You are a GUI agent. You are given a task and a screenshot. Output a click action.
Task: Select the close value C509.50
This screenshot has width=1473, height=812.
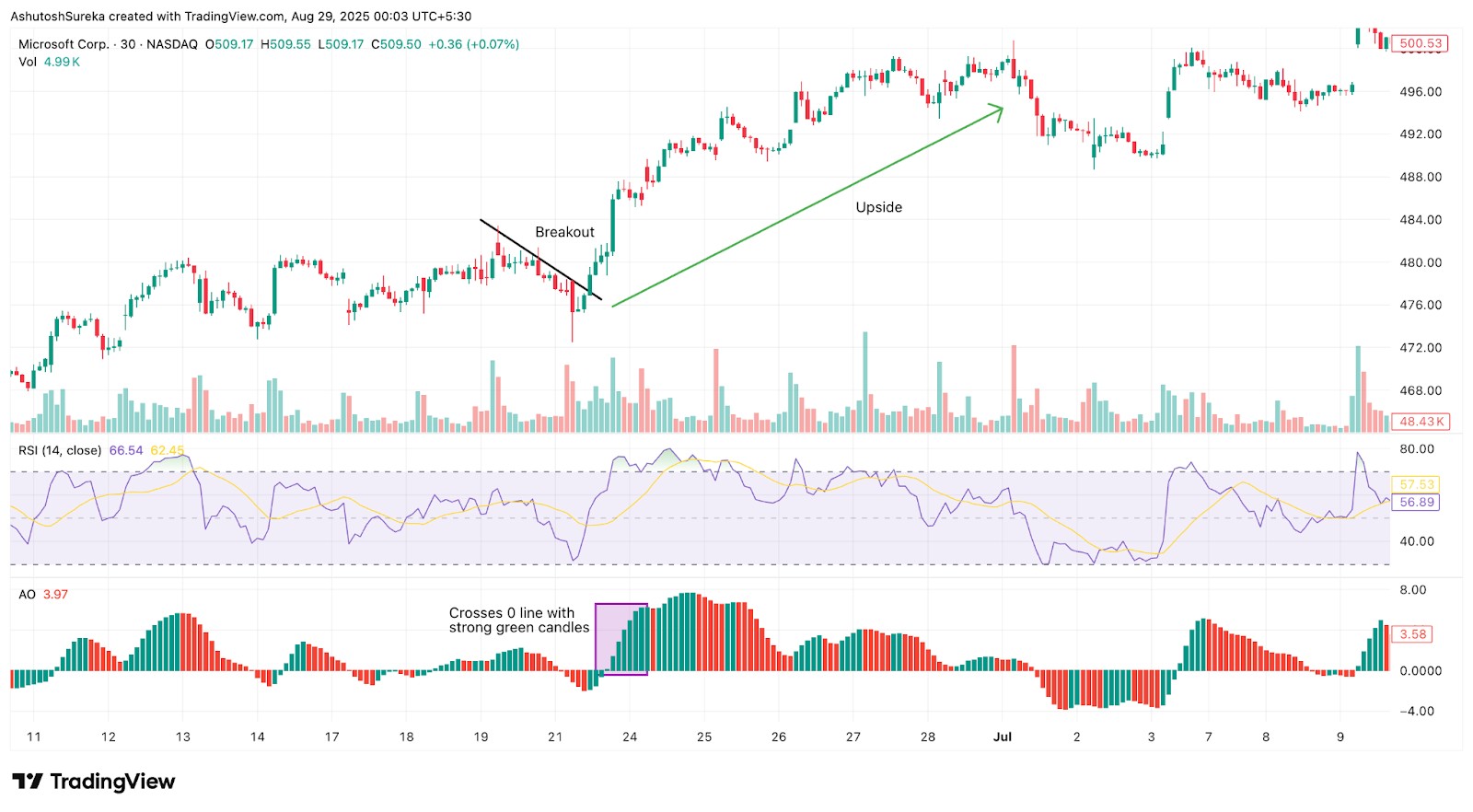(x=396, y=44)
